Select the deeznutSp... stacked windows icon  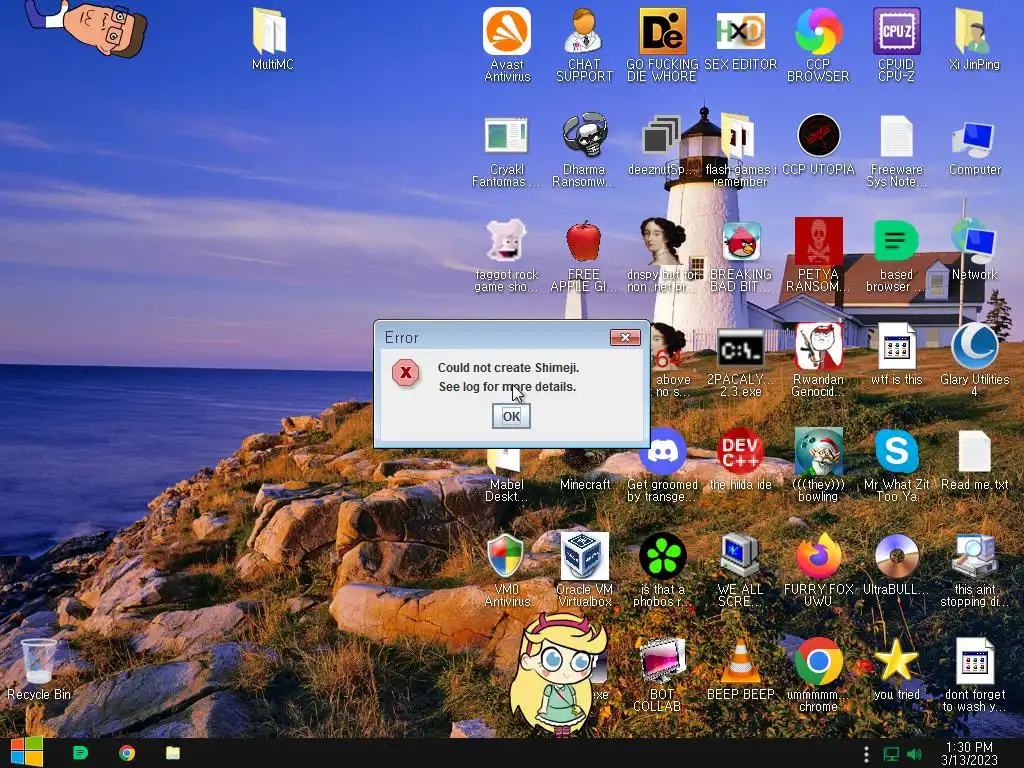coord(661,136)
